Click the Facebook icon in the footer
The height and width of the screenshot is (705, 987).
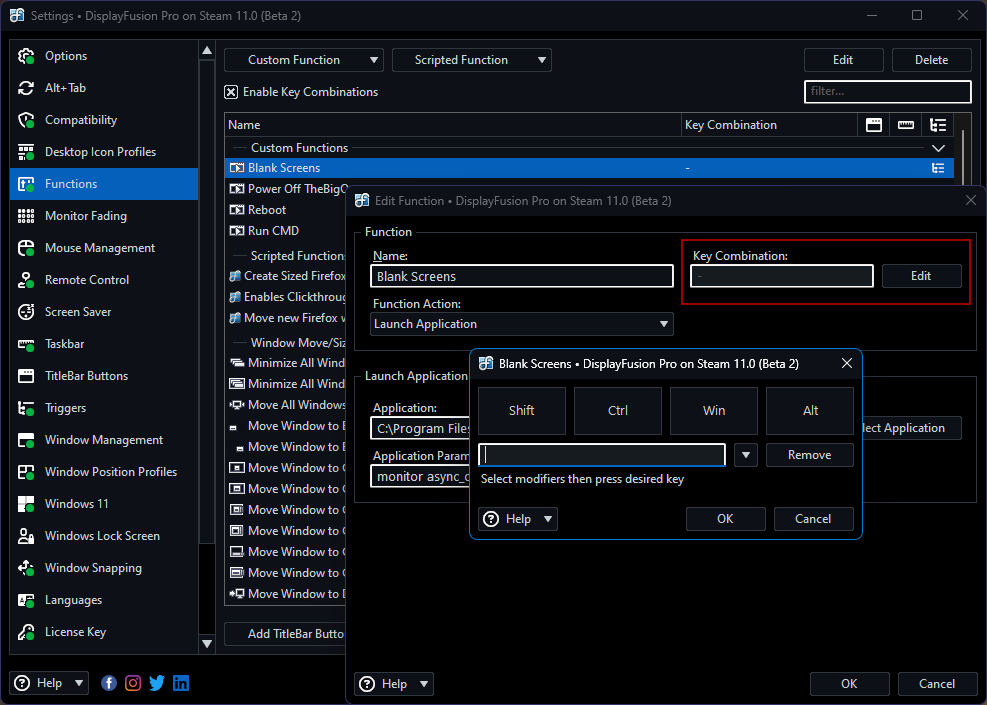click(109, 683)
